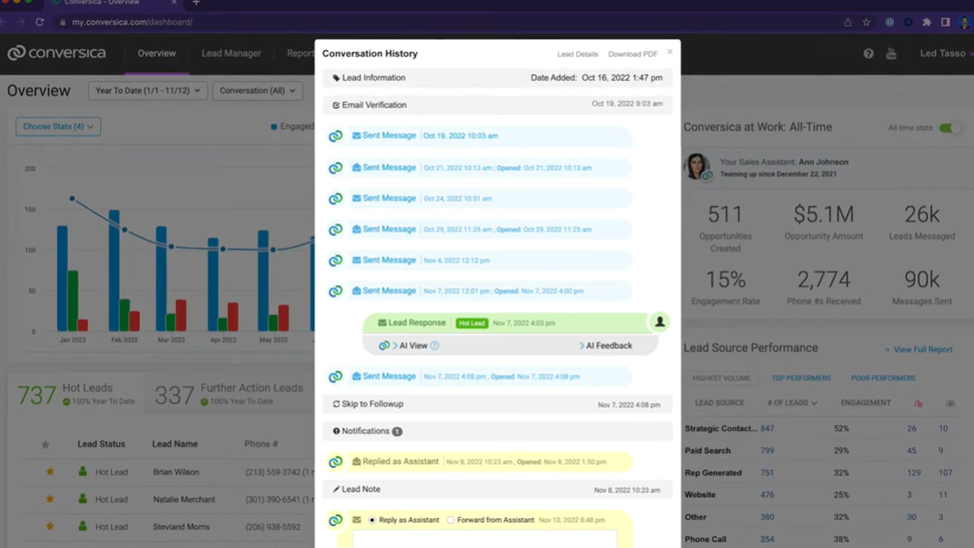
Task: Toggle the All-time stats switch
Action: (x=949, y=128)
